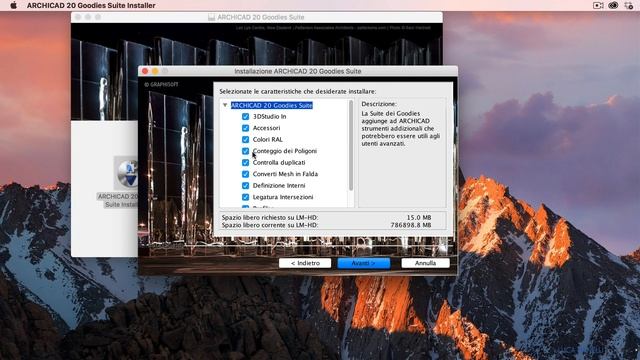Click the 15.0 MB required space value
This screenshot has width=640, height=360.
(419, 218)
